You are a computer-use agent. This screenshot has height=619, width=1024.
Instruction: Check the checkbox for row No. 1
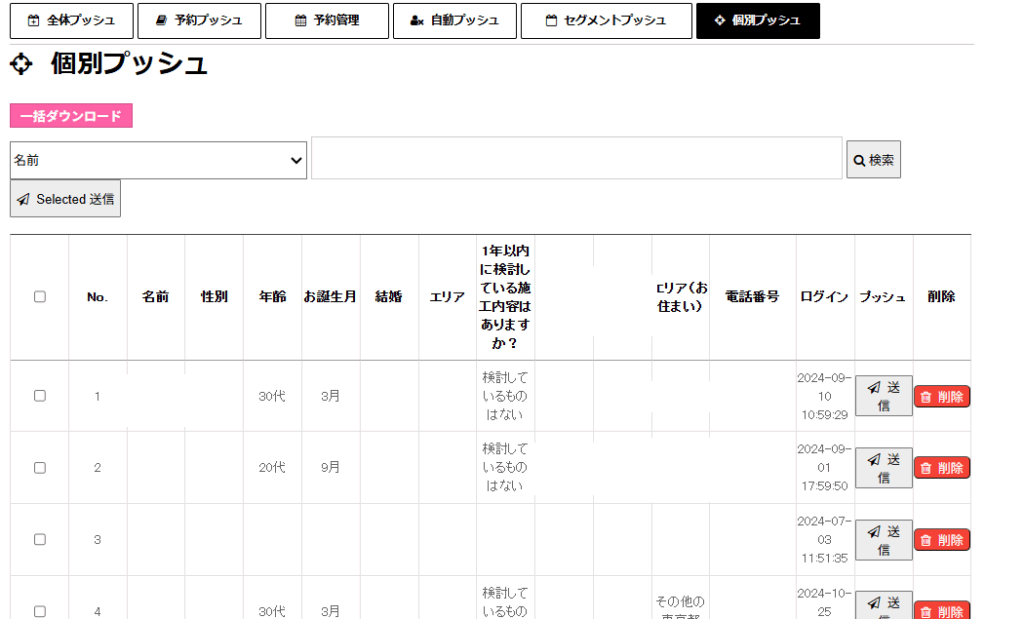(40, 396)
